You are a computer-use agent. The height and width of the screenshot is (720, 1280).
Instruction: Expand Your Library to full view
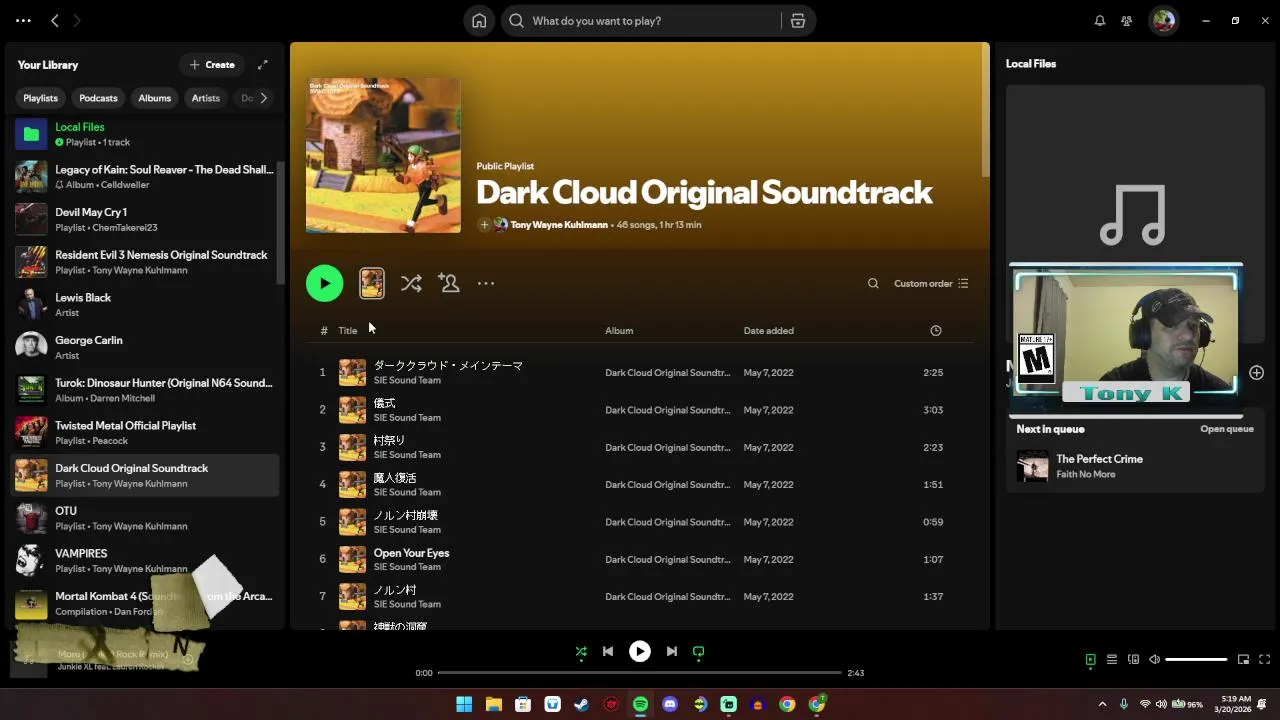pos(263,65)
